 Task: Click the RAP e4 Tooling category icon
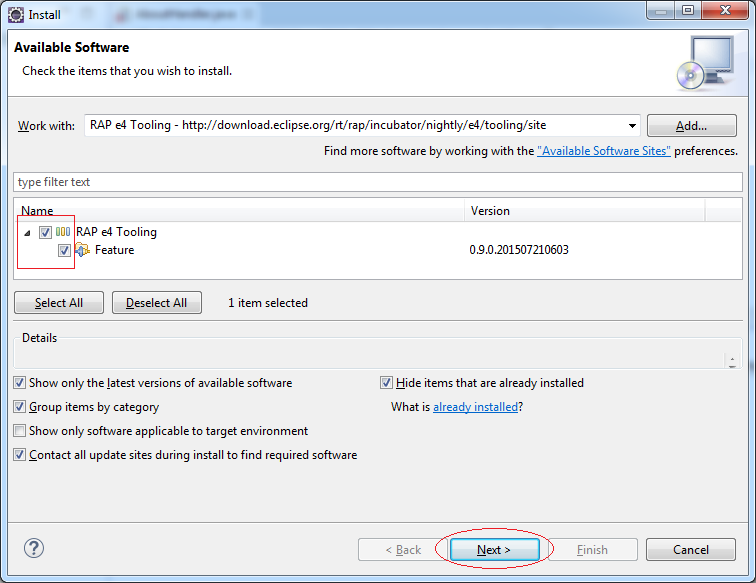click(x=63, y=232)
